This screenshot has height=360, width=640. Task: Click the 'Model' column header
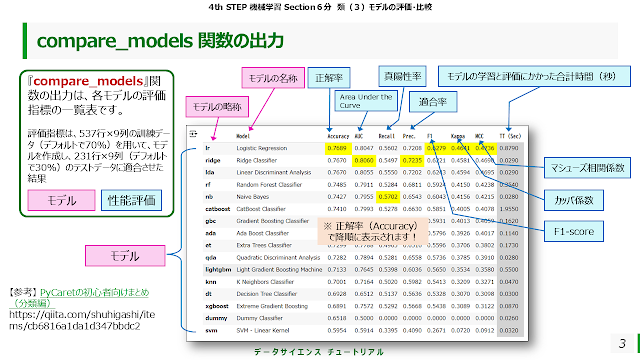[x=243, y=136]
